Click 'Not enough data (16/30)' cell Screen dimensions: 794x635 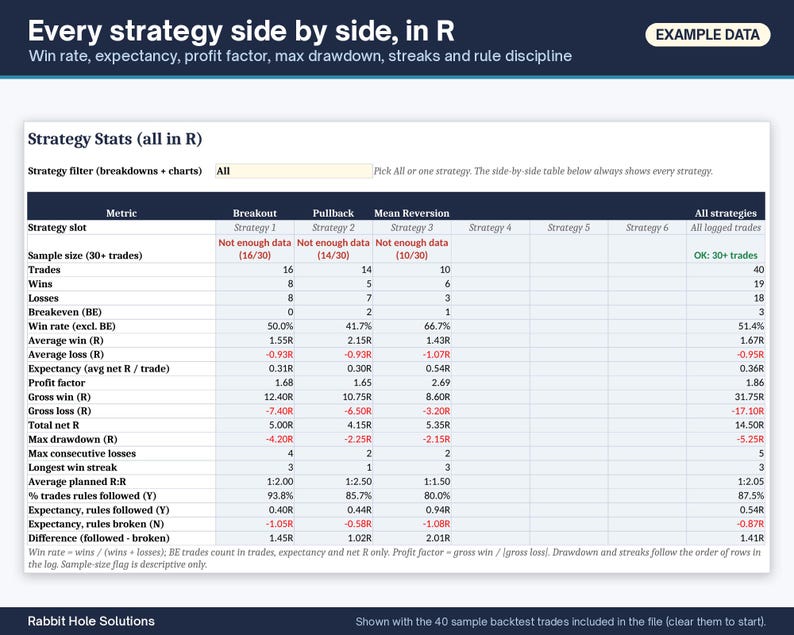coord(255,249)
